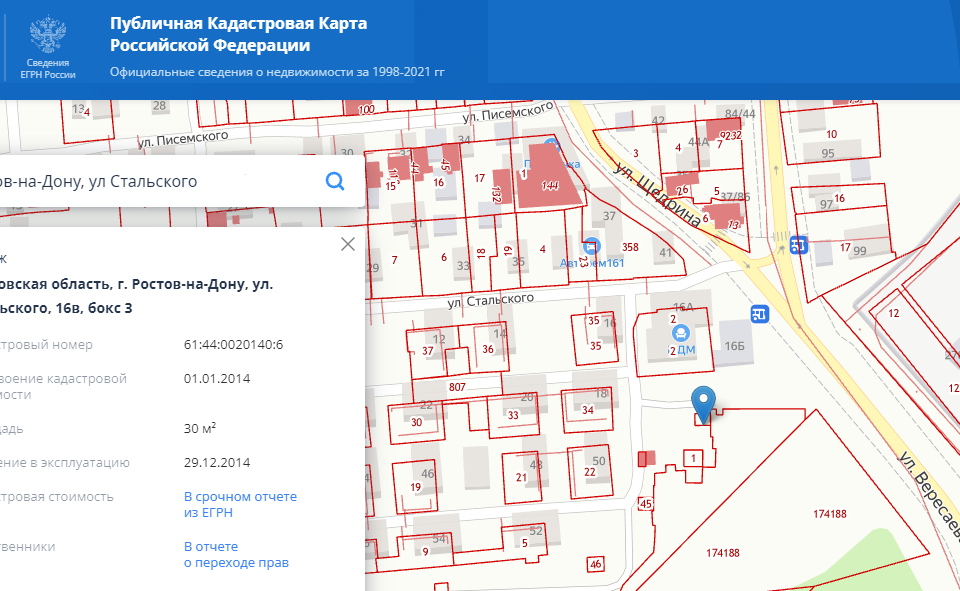The image size is (960, 591).
Task: Click building label 16Б on the map
Action: click(735, 346)
